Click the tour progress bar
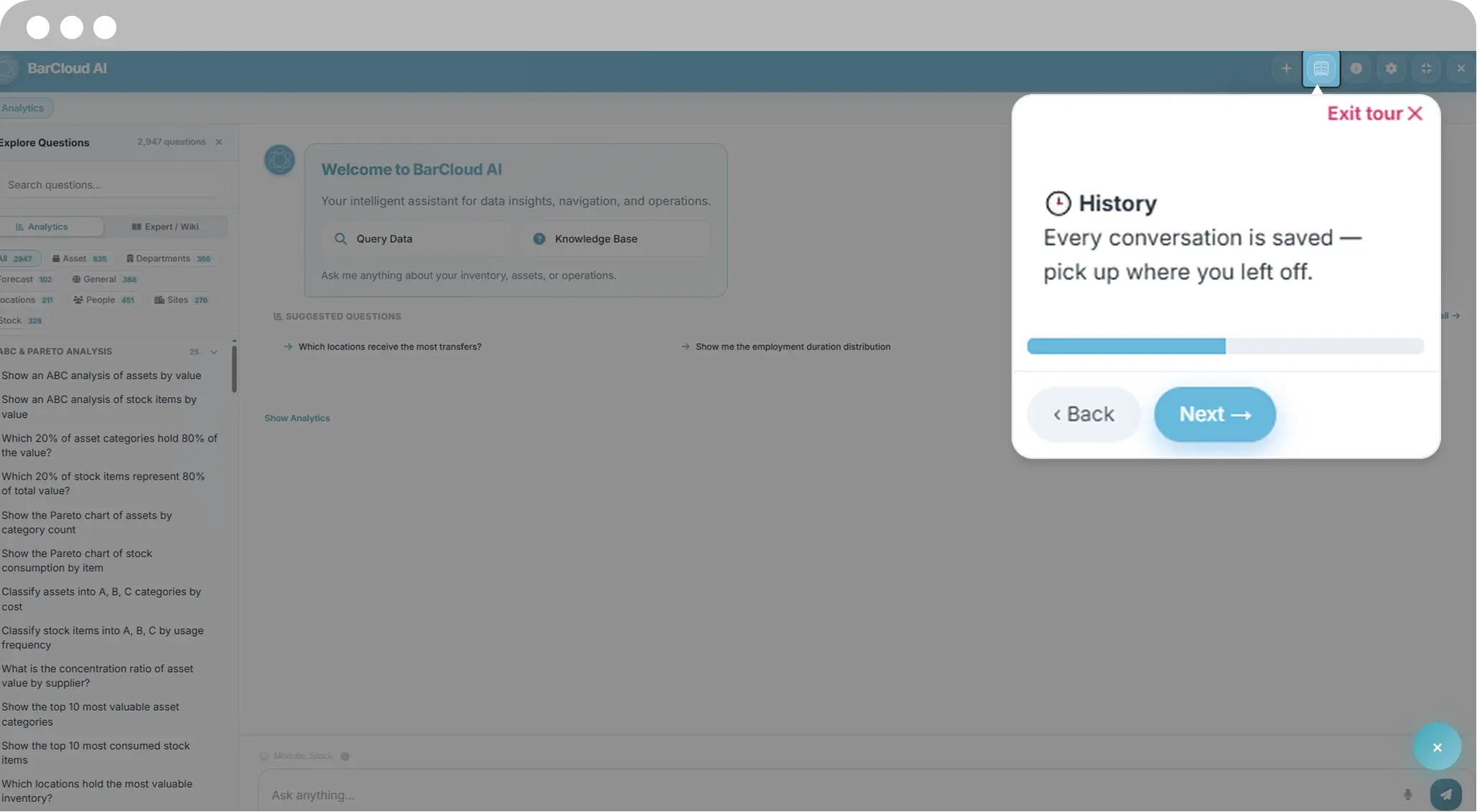 1225,347
